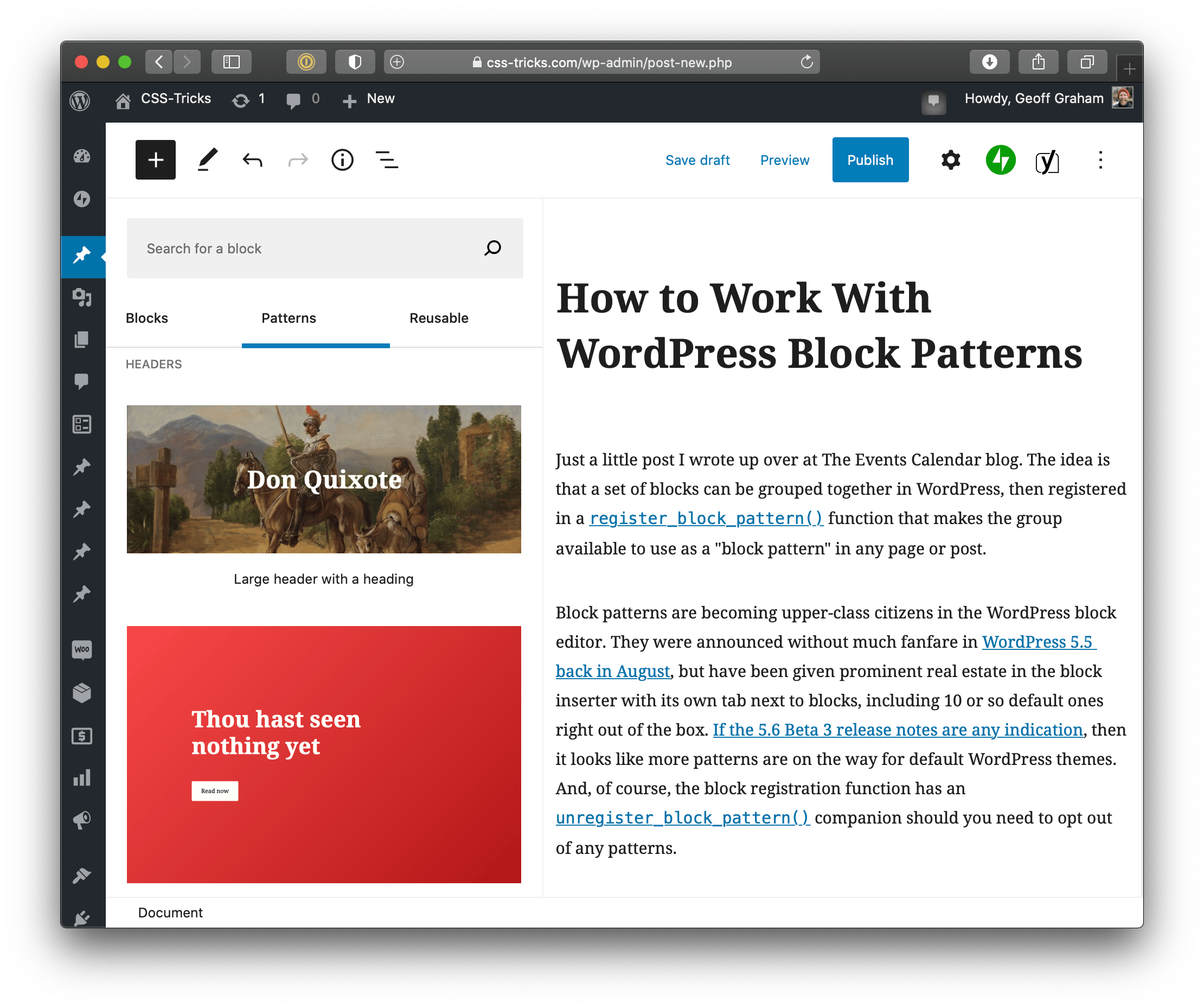
Task: Open the notifications bubble near Howdy
Action: point(933,101)
